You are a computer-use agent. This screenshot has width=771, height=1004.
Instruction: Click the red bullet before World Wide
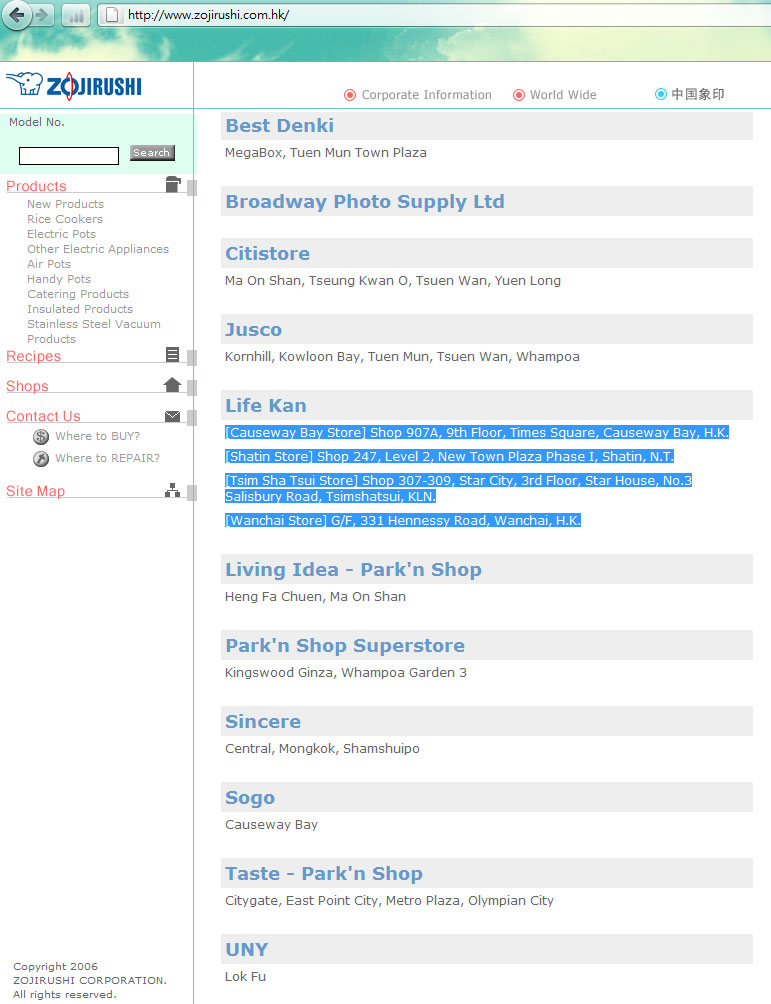(519, 95)
